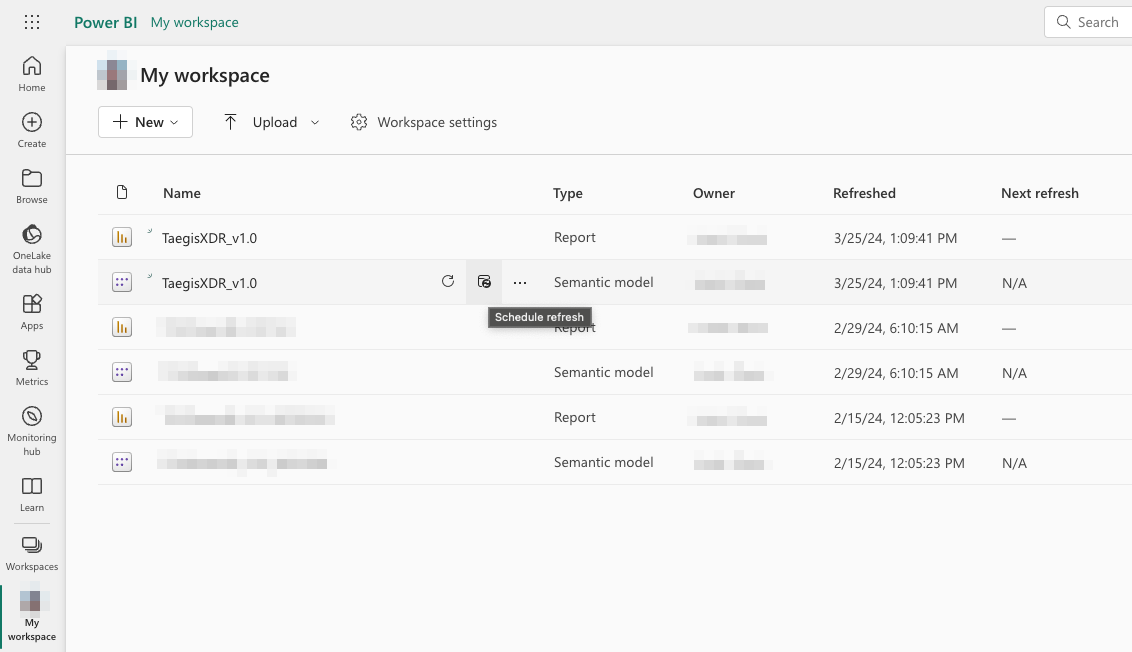The height and width of the screenshot is (652, 1132).
Task: Open Workspace settings
Action: (424, 122)
